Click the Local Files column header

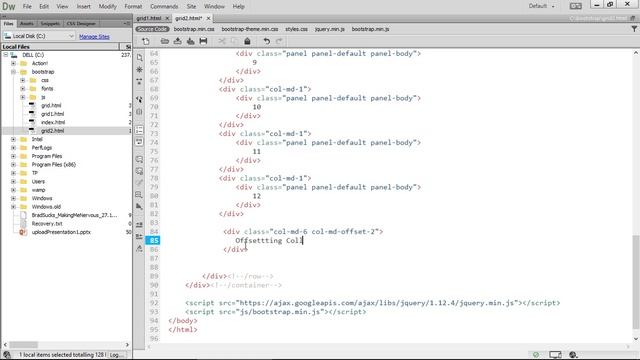60,47
